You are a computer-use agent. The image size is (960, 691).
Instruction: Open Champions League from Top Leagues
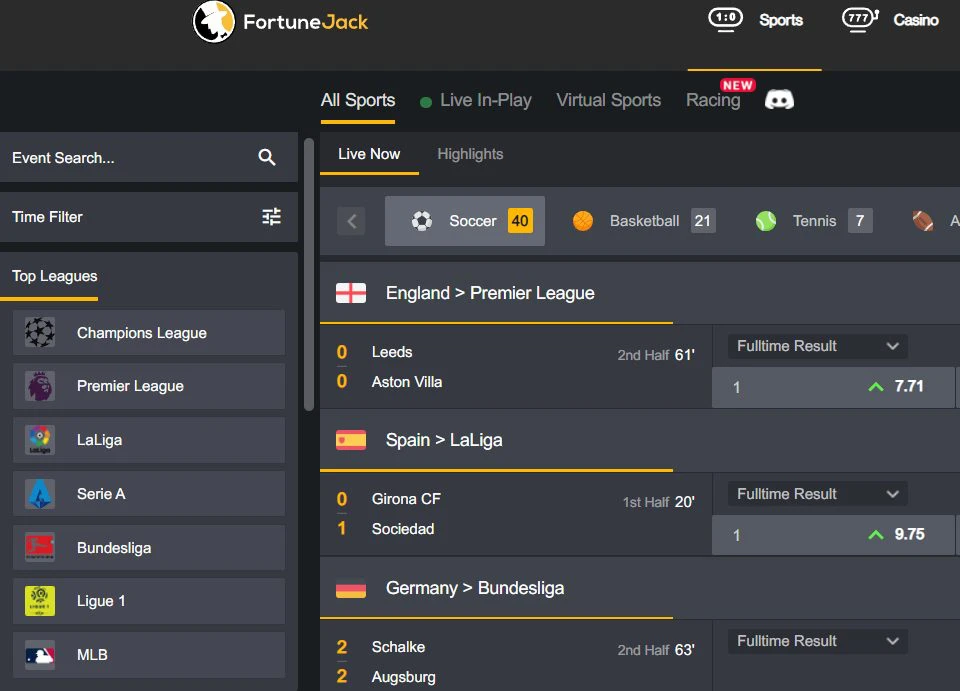click(149, 332)
